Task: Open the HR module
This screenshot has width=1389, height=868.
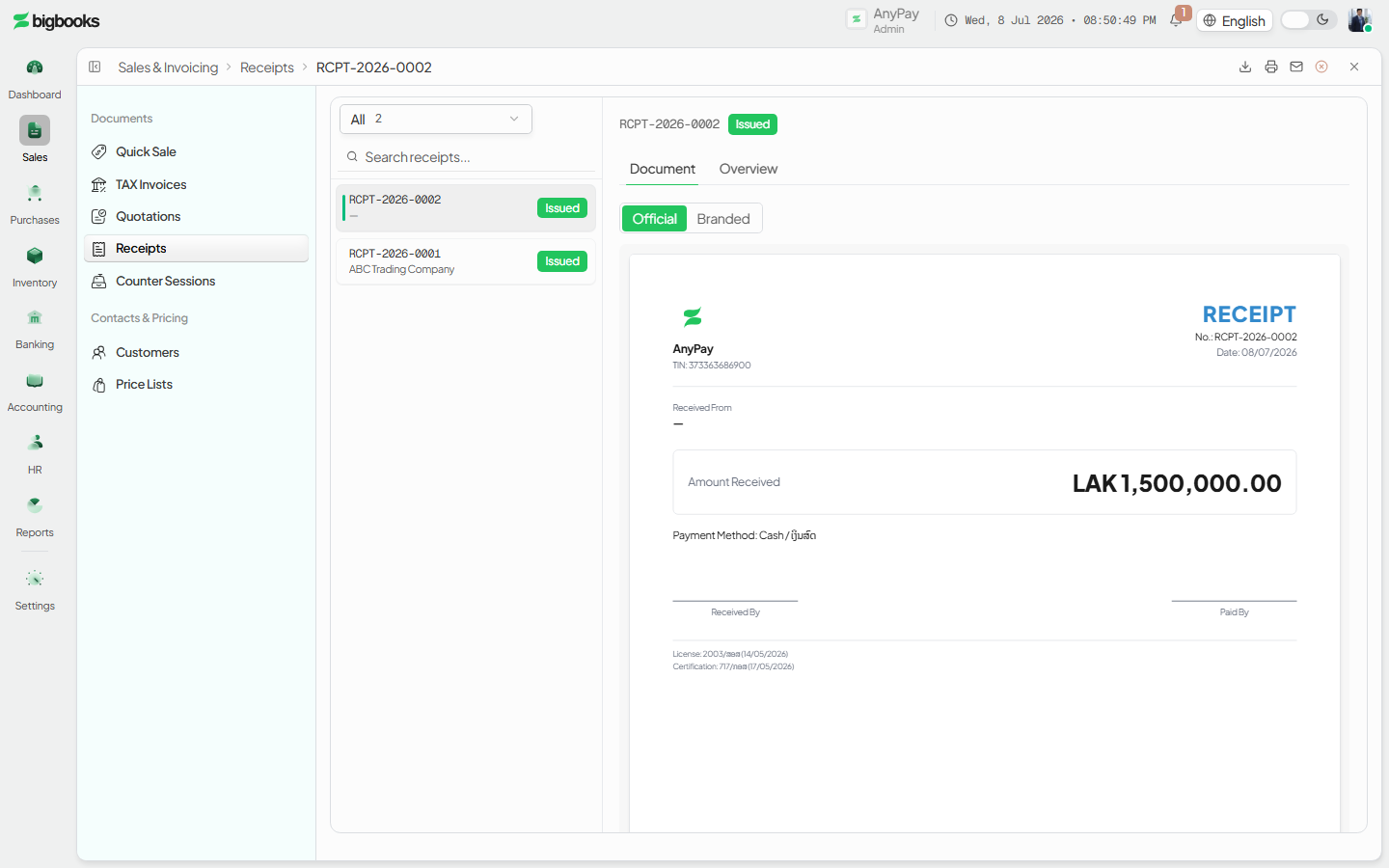Action: (x=35, y=454)
